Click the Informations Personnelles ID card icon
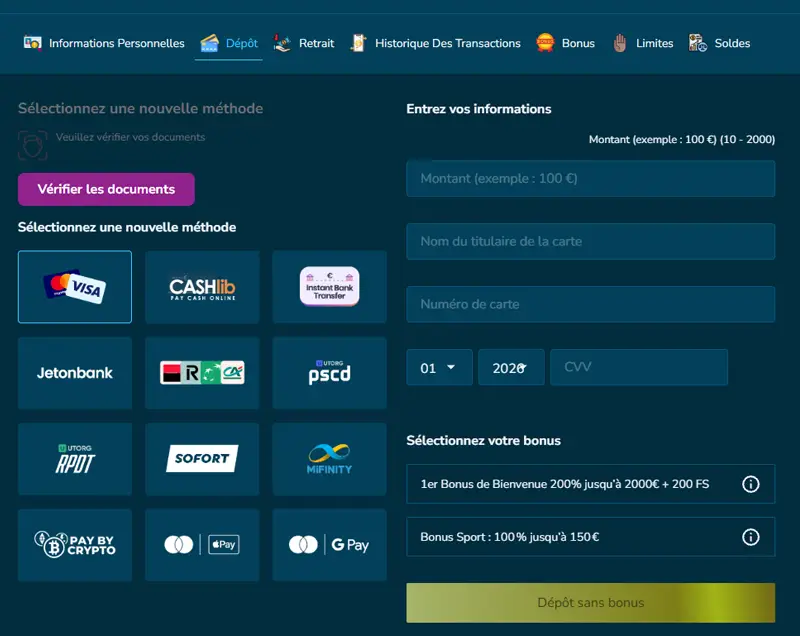The width and height of the screenshot is (800, 636). click(x=33, y=43)
